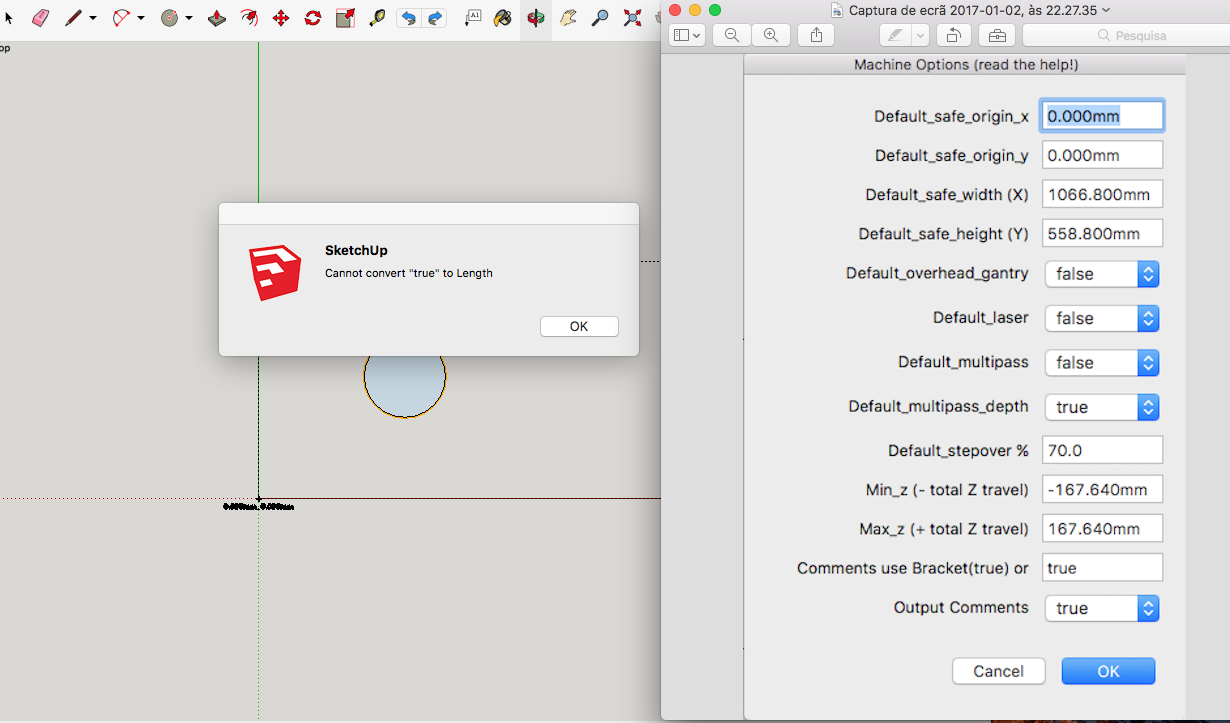Expand the Output Comments dropdown
1230x723 pixels.
[1101, 608]
